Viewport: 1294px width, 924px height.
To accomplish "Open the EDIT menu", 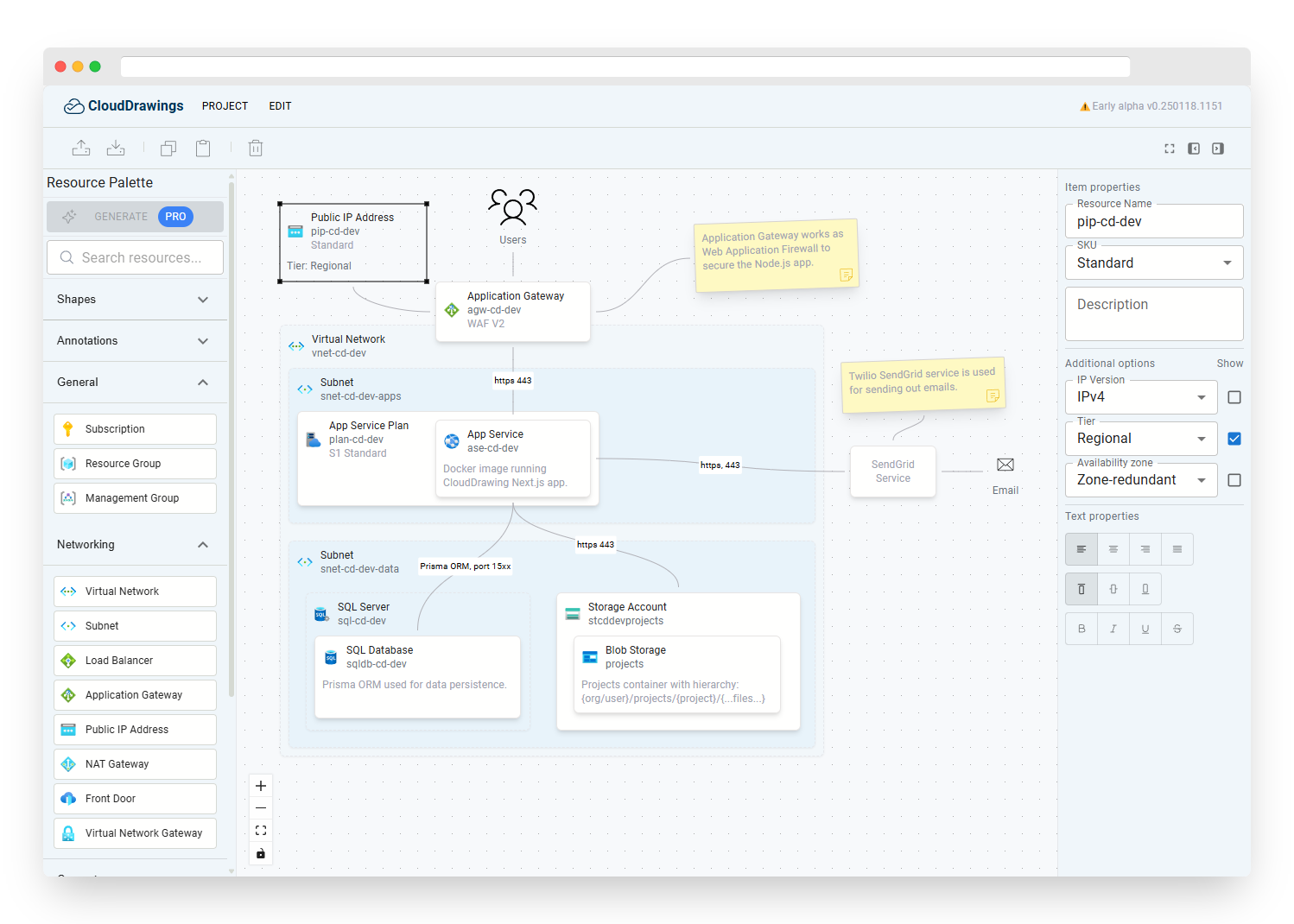I will click(x=280, y=106).
